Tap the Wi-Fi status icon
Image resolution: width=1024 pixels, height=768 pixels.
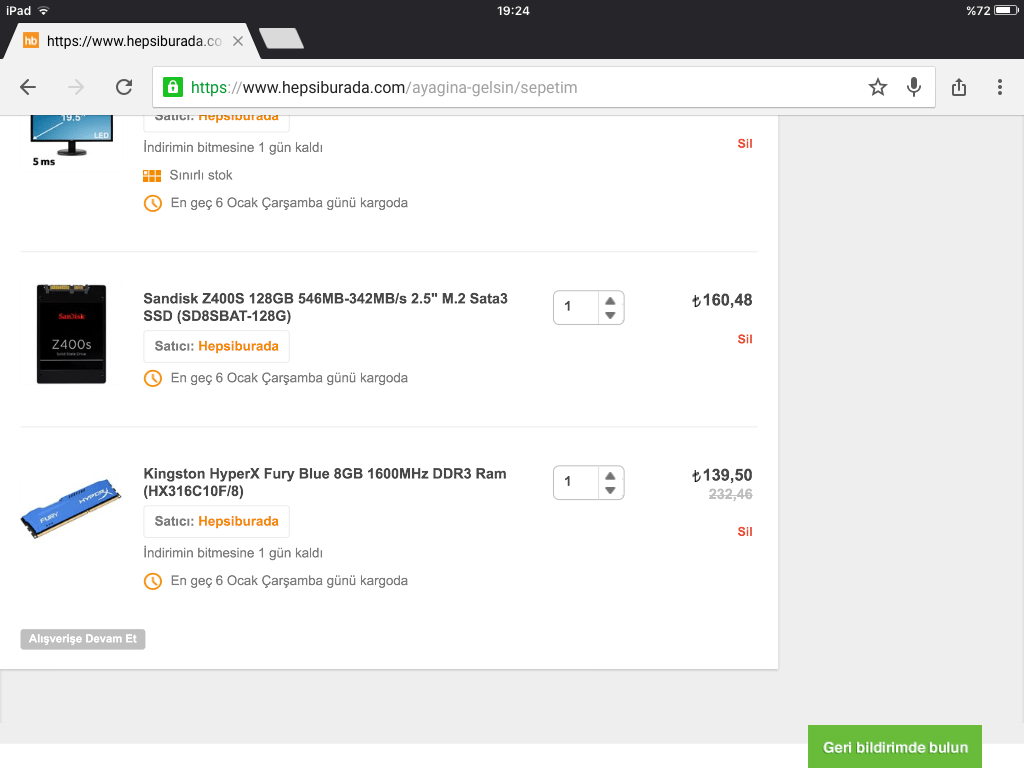pyautogui.click(x=44, y=10)
